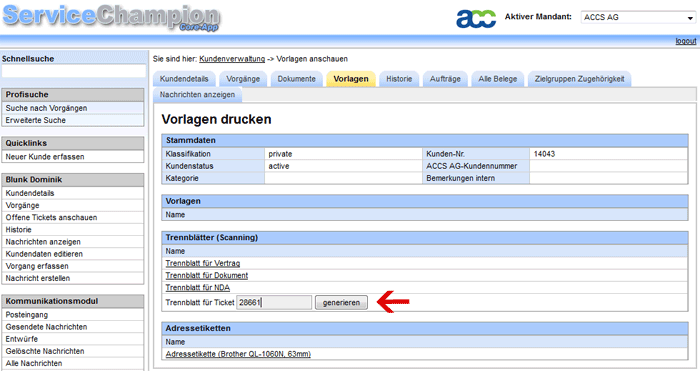Viewport: 700px width, 371px height.
Task: Click the Stammdaten section header
Action: pos(425,140)
